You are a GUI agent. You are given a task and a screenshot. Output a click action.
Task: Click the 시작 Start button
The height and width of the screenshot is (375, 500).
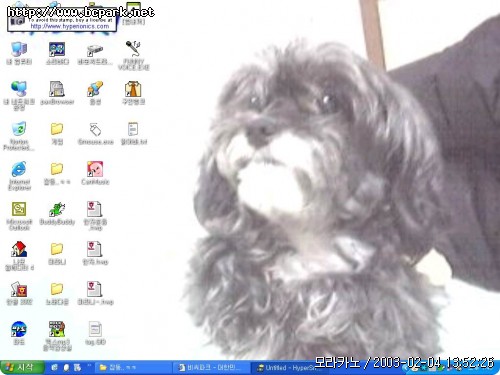pyautogui.click(x=22, y=368)
